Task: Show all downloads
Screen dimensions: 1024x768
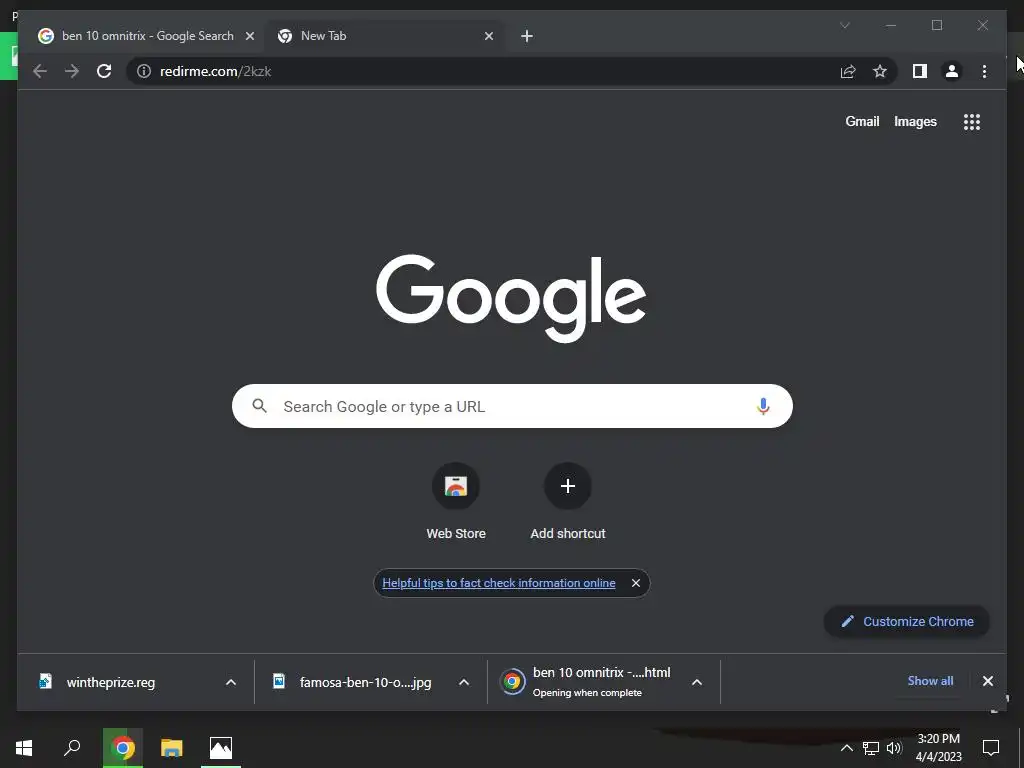Action: tap(930, 681)
